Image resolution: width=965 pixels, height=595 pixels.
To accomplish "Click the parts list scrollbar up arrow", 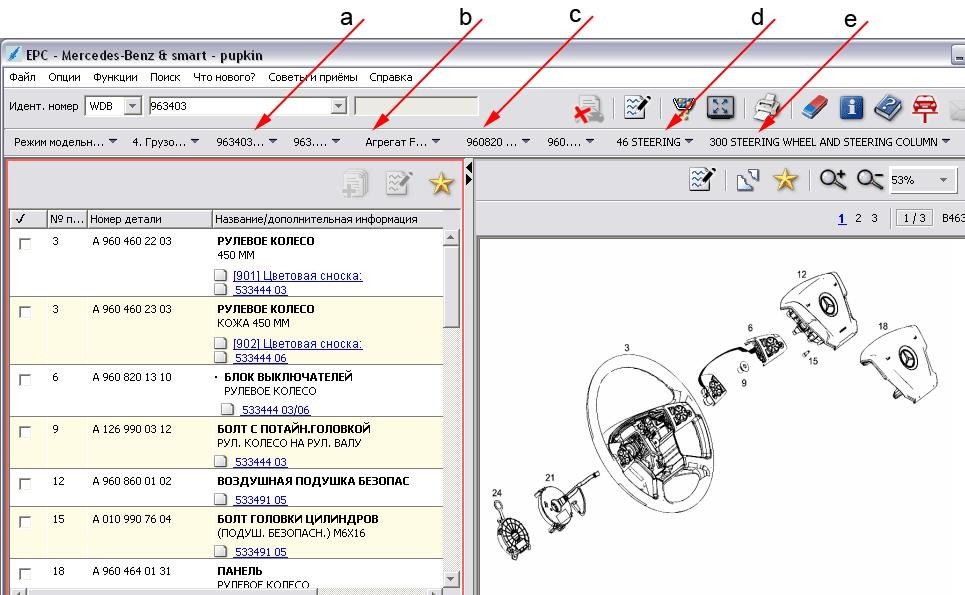I will 451,237.
